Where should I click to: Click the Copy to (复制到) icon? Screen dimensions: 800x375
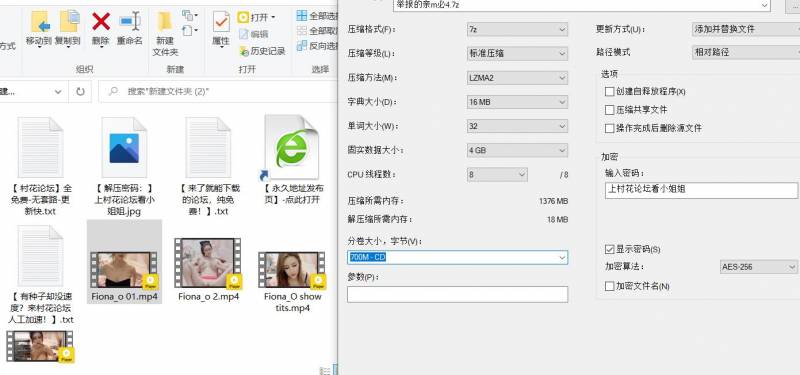[68, 22]
